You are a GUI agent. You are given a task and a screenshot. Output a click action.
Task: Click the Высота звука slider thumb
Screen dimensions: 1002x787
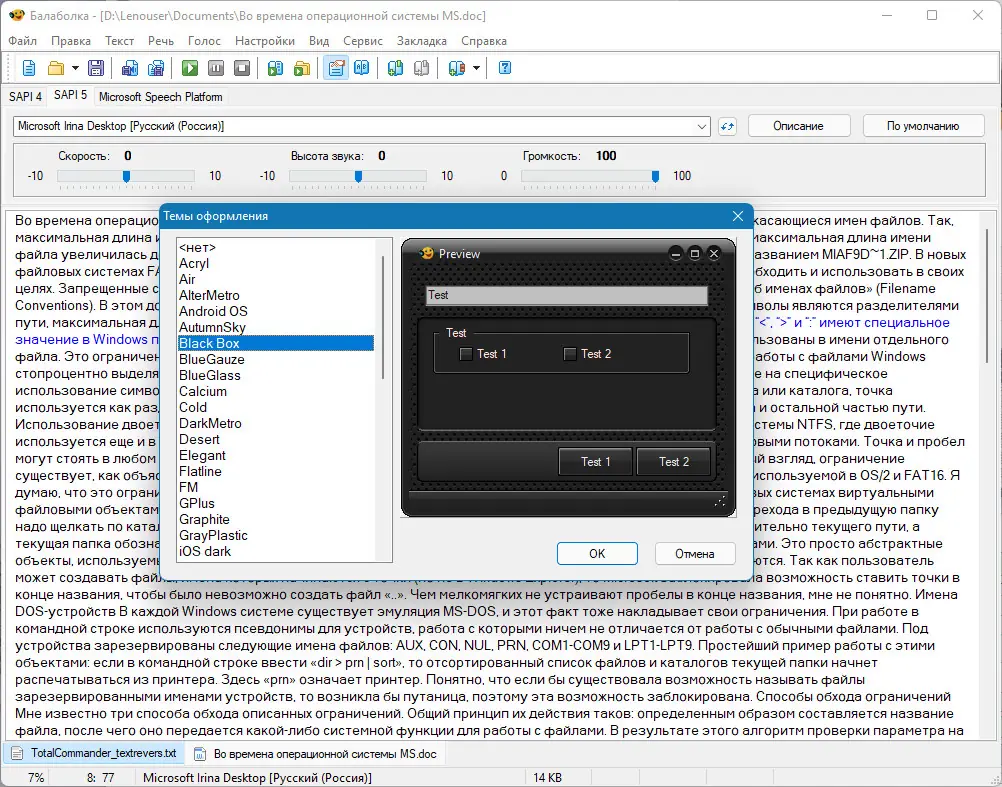point(358,176)
